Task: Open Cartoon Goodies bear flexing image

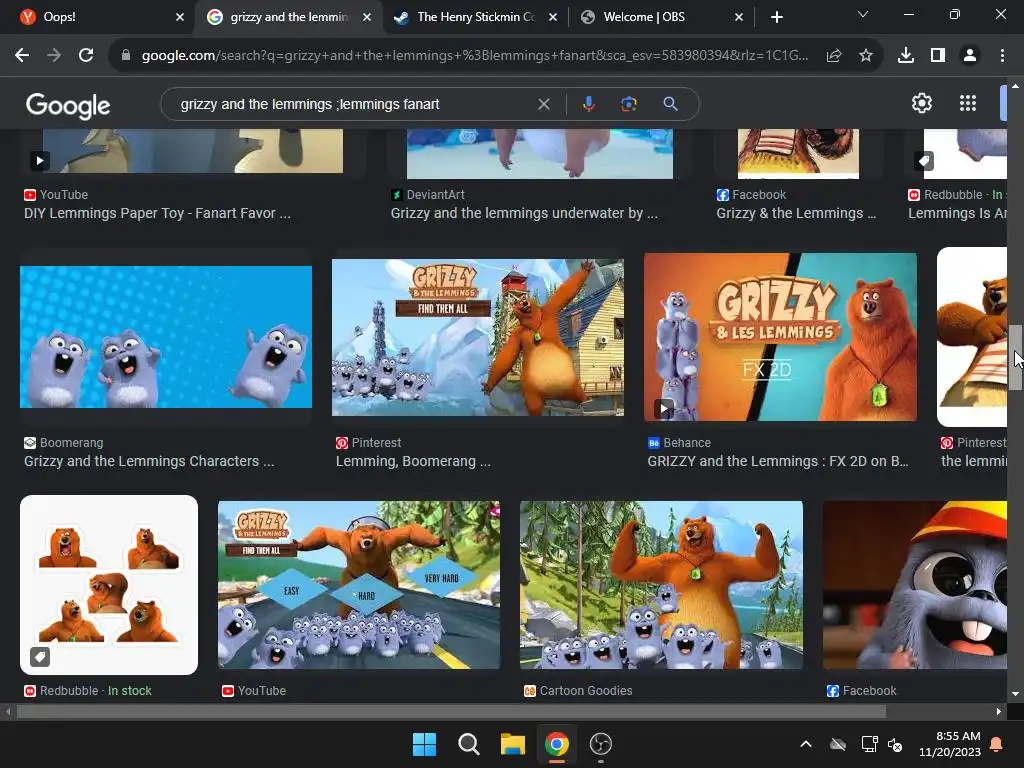Action: click(661, 585)
